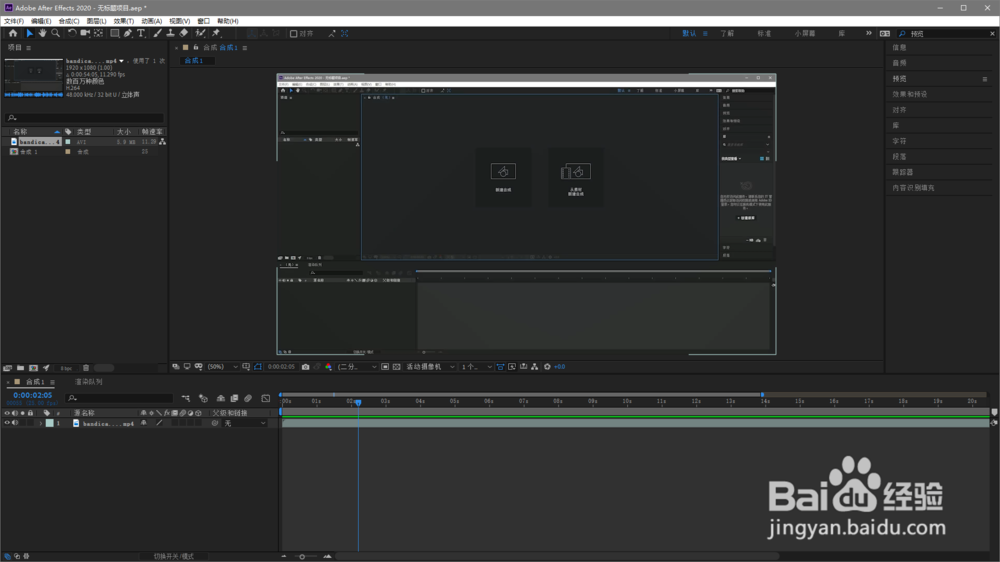Viewport: 1000px width, 562px height.
Task: Switch to the 标准 workspace
Action: 764,33
